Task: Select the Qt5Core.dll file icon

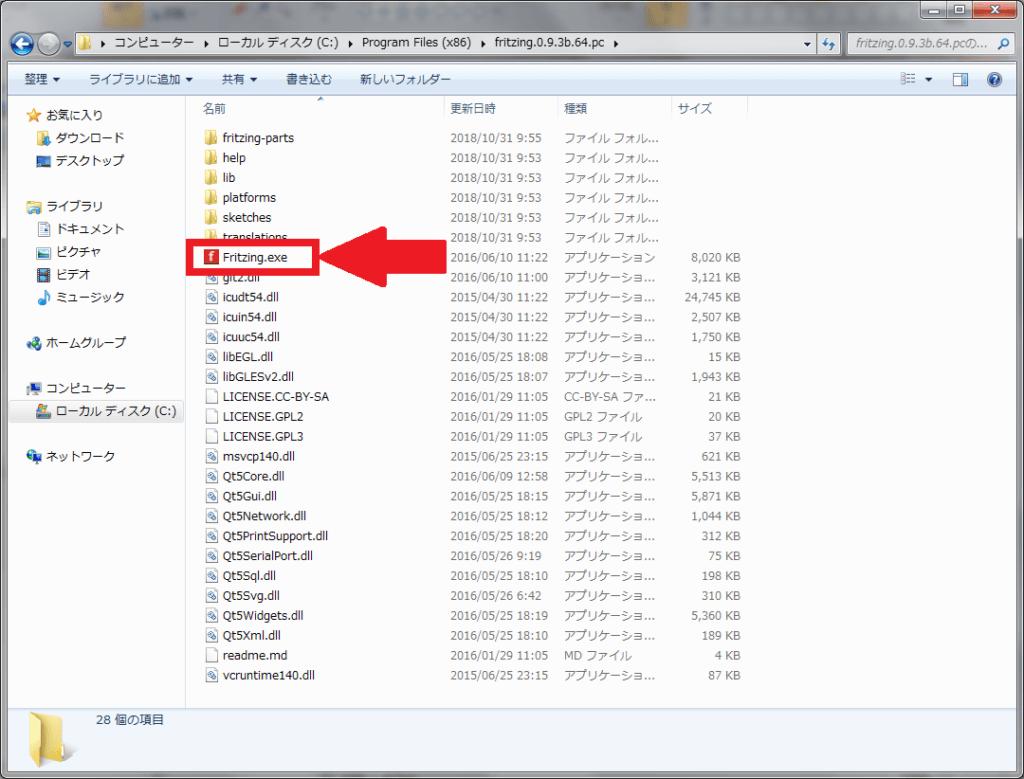Action: click(x=211, y=476)
